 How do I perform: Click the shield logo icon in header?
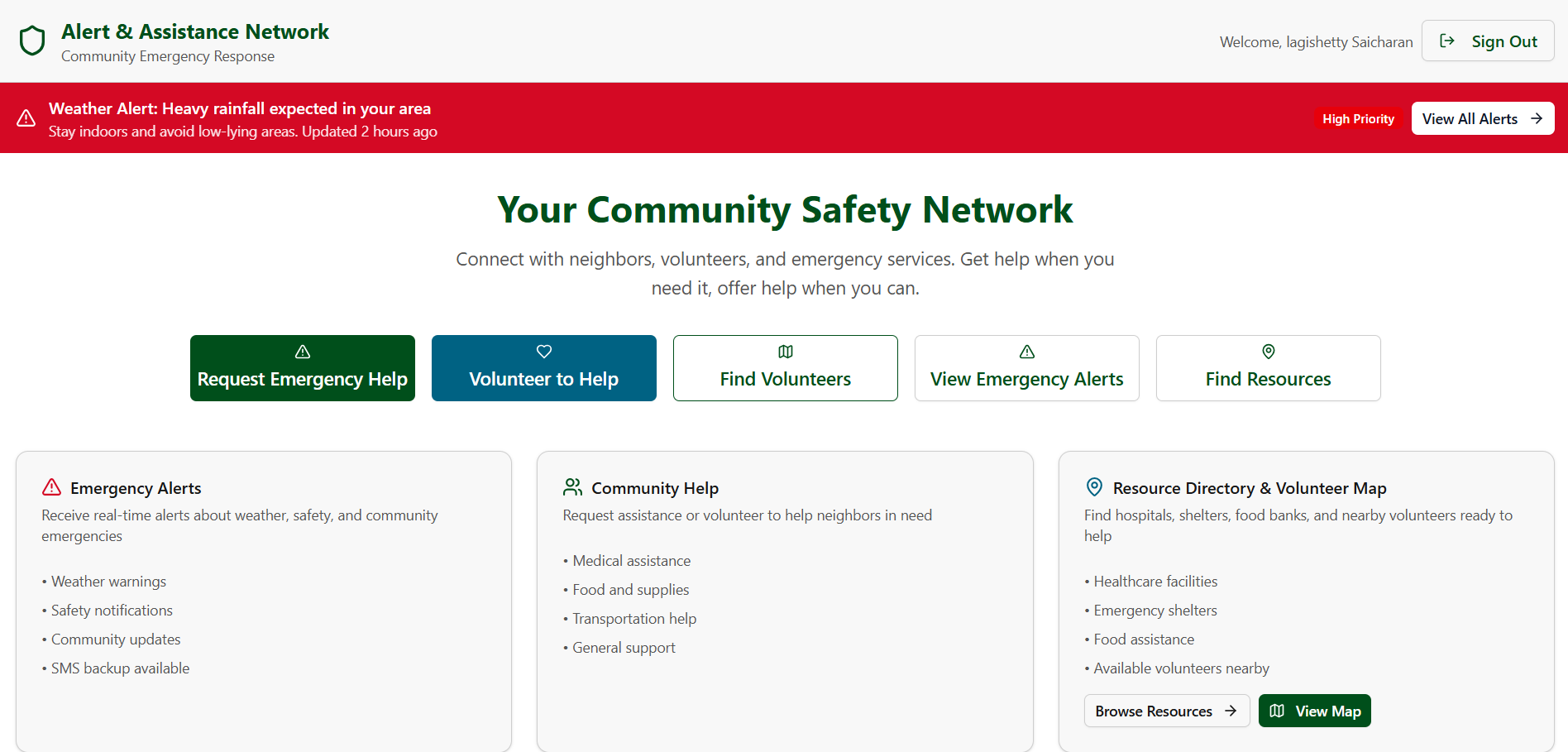[32, 41]
